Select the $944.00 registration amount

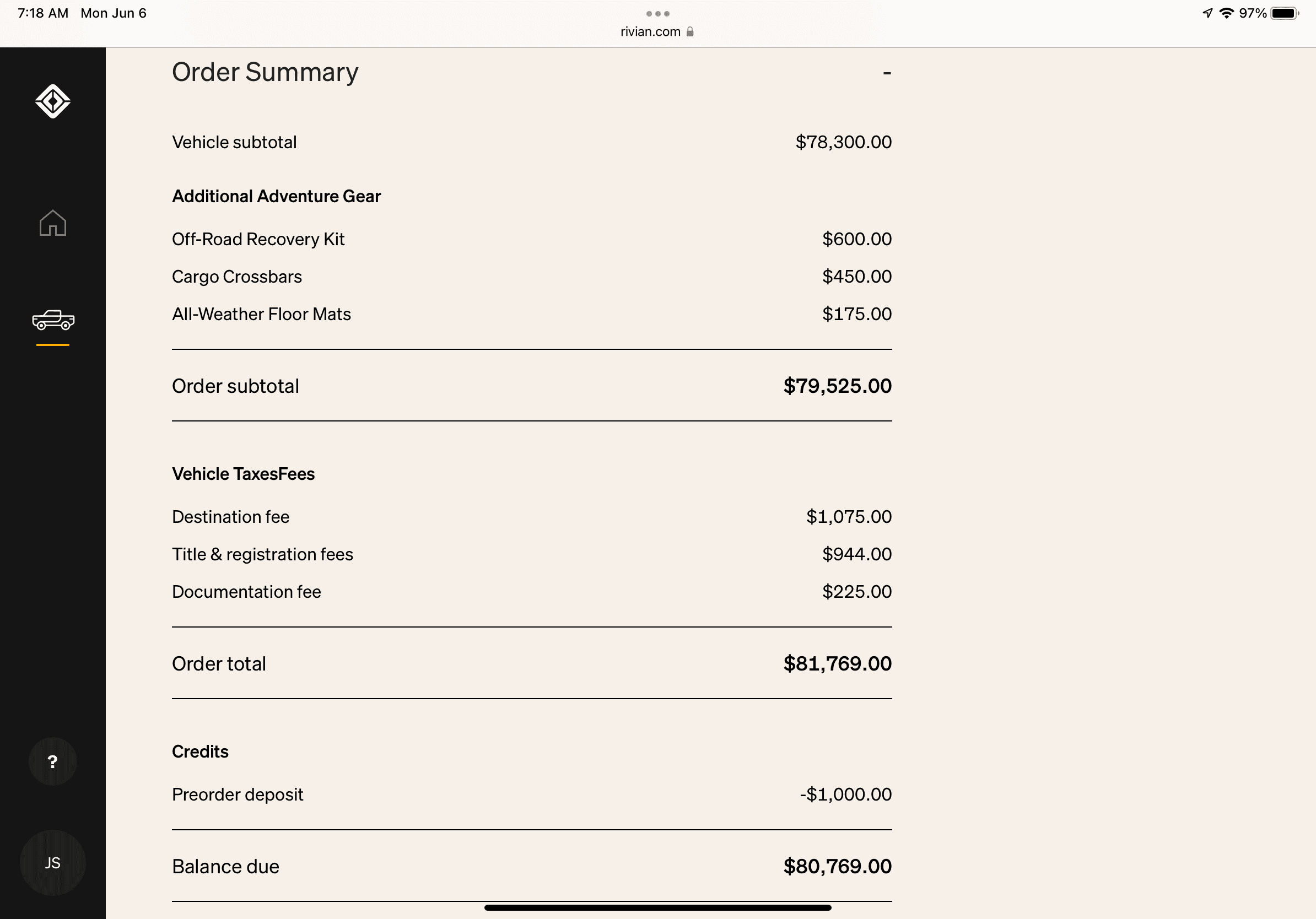857,554
